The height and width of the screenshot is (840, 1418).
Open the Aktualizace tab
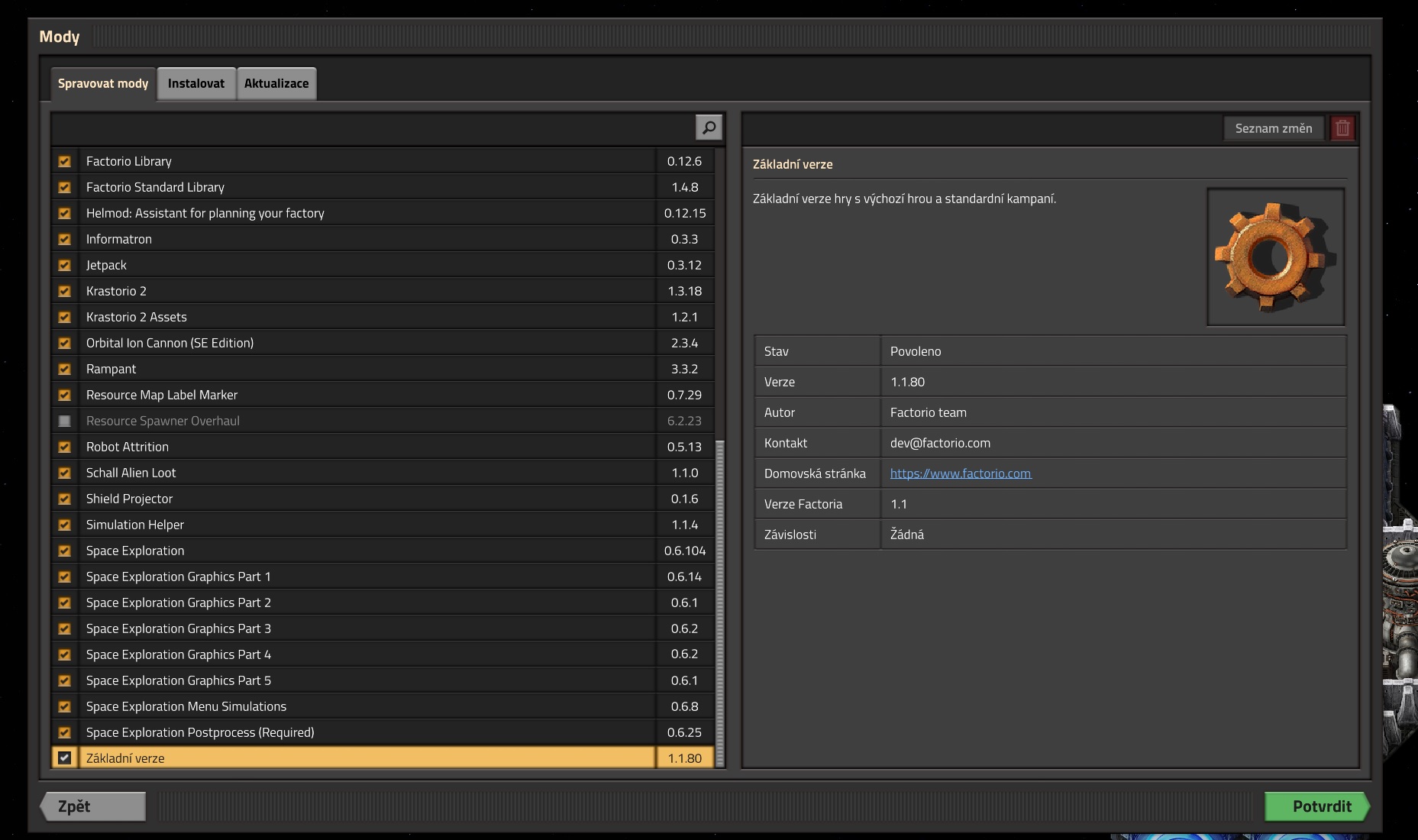276,84
